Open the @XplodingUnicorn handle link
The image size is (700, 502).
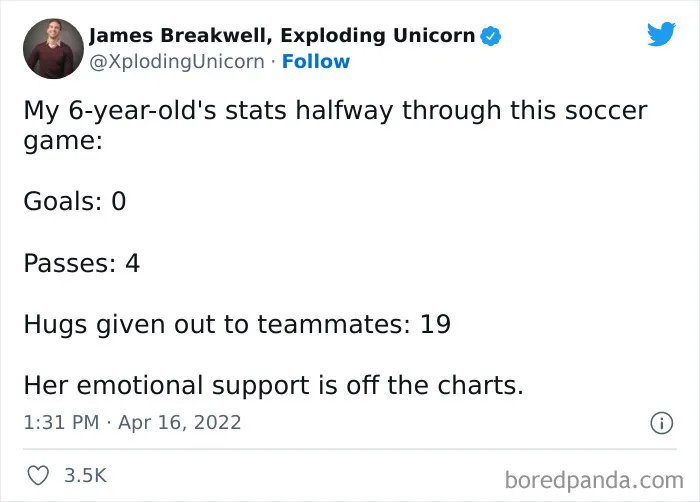(x=177, y=62)
